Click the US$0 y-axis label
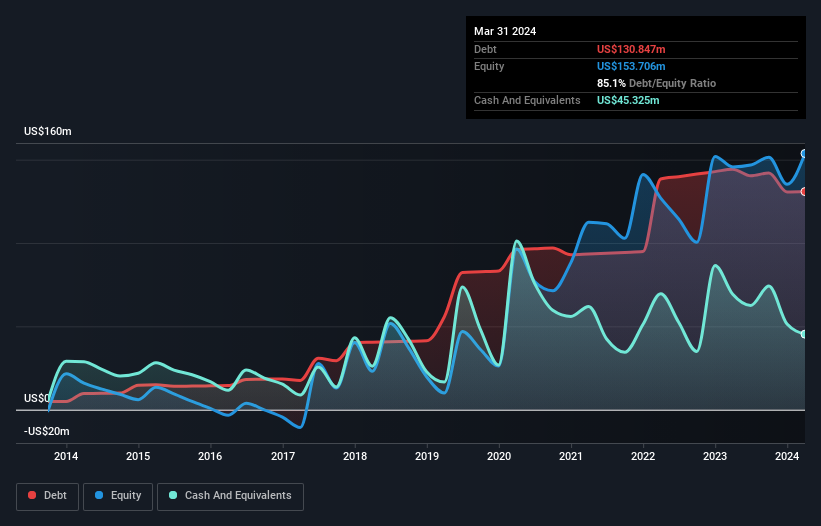The height and width of the screenshot is (526, 821). point(37,398)
